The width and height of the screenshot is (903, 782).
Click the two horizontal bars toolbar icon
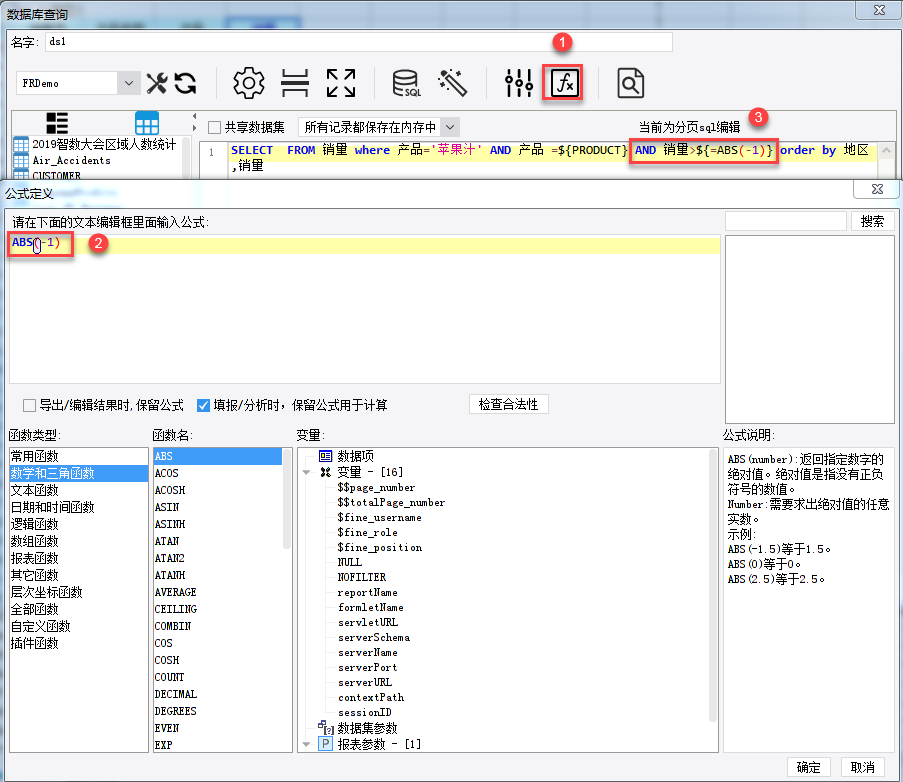295,83
